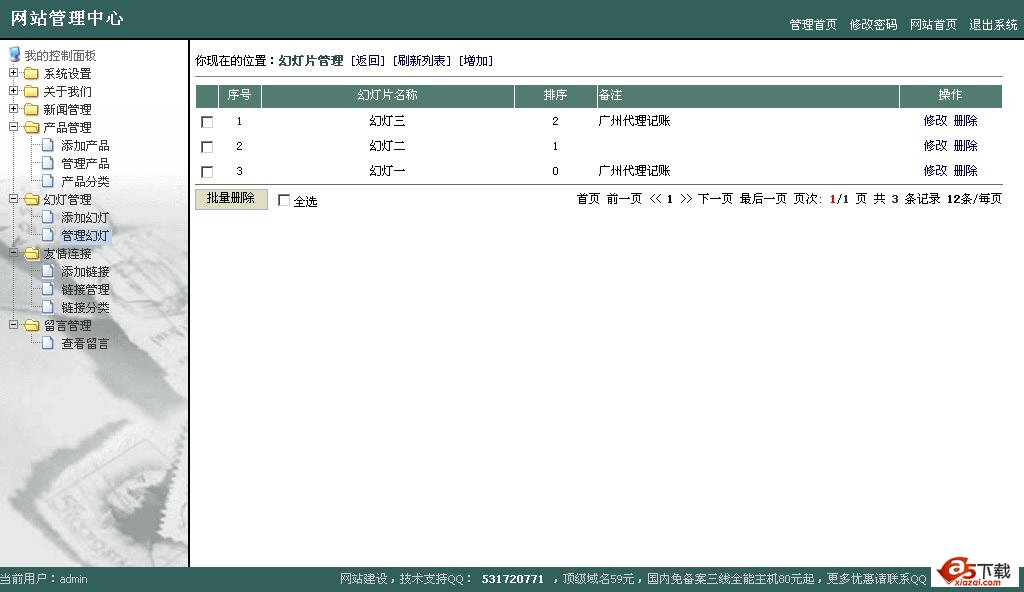This screenshot has height=592, width=1024.
Task: Click the >> pagination arrows
Action: (686, 199)
